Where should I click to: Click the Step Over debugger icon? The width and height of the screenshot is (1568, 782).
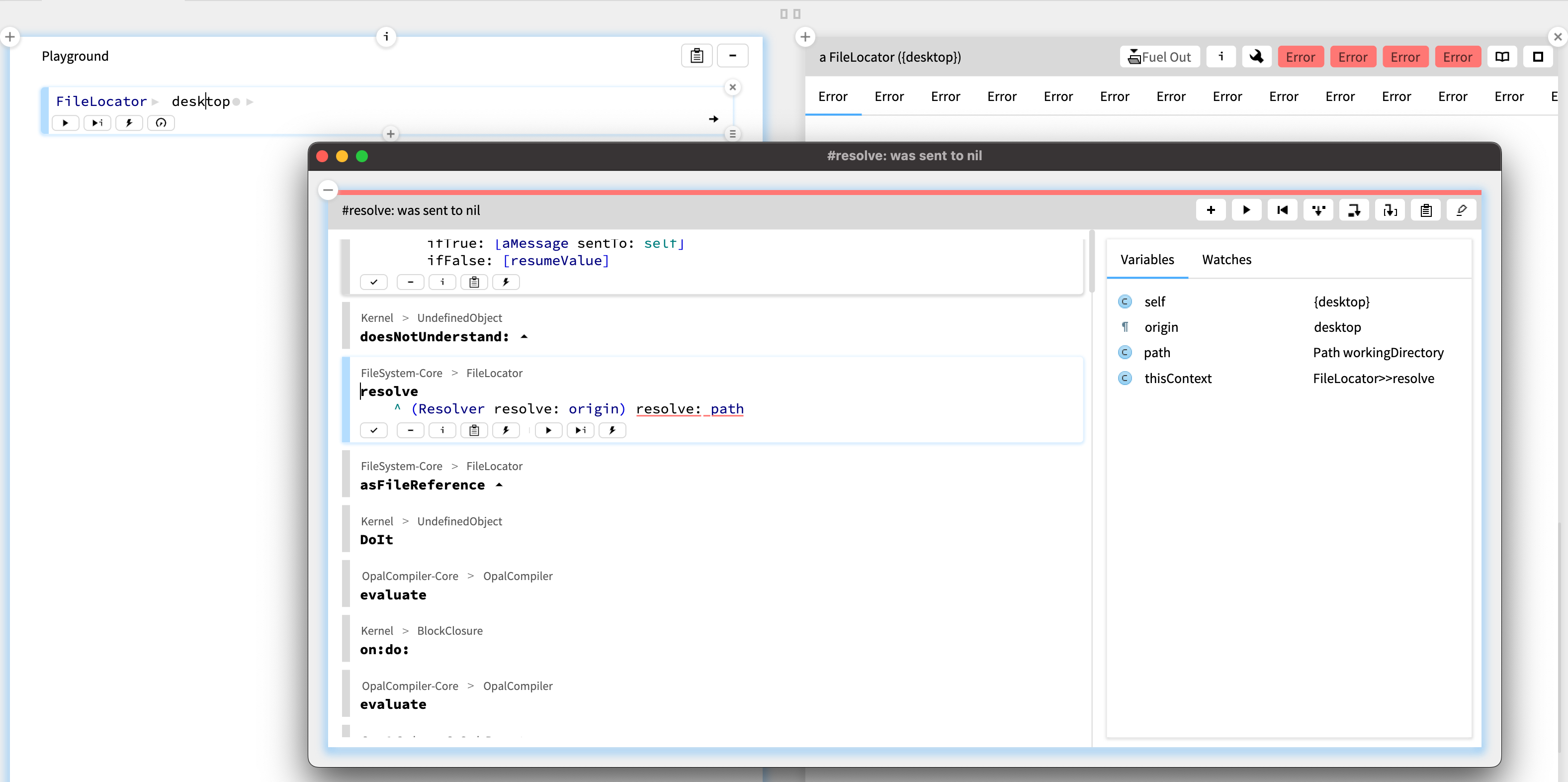(x=1354, y=210)
